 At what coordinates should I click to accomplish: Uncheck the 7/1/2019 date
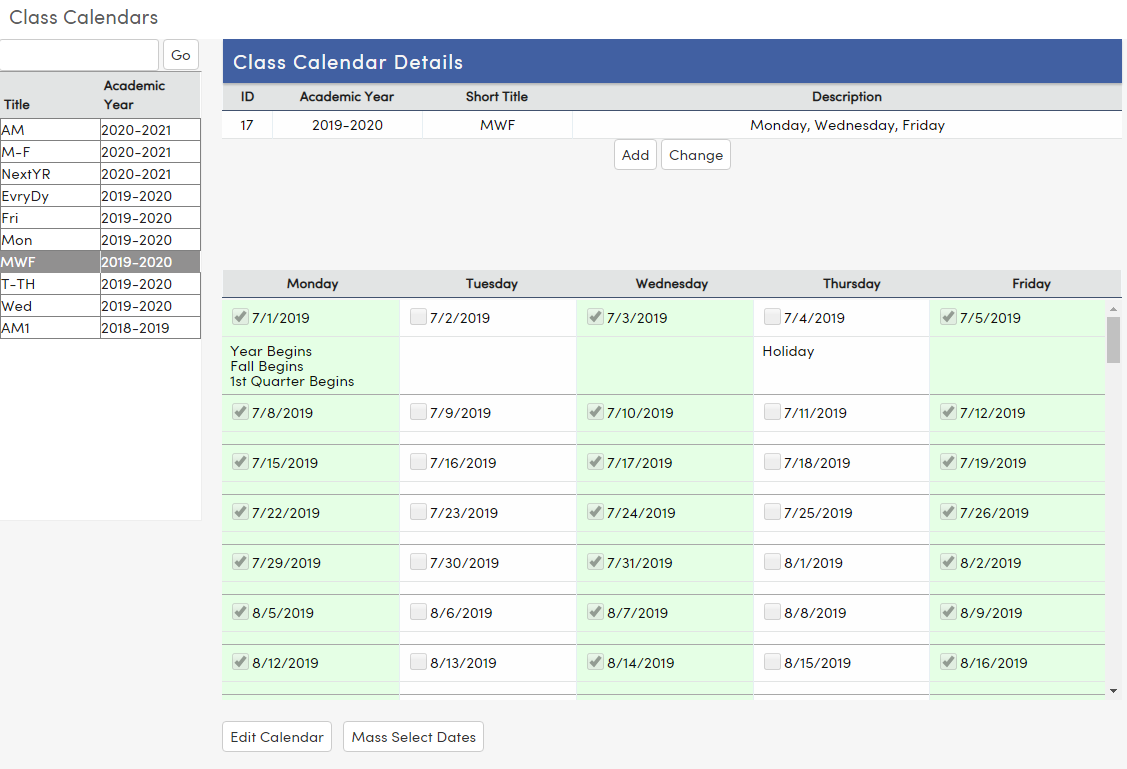[x=240, y=316]
